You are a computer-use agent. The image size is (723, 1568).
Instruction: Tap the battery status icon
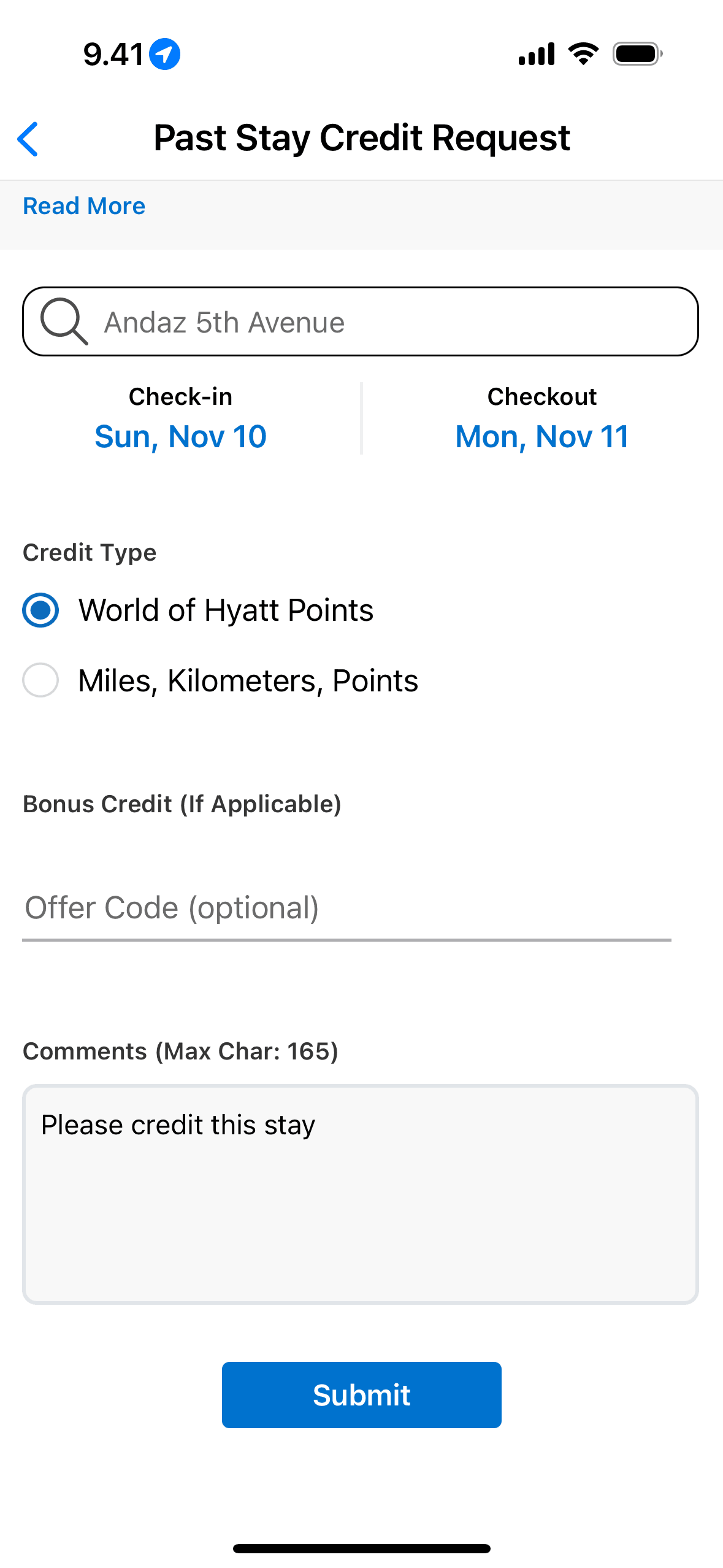(x=637, y=54)
